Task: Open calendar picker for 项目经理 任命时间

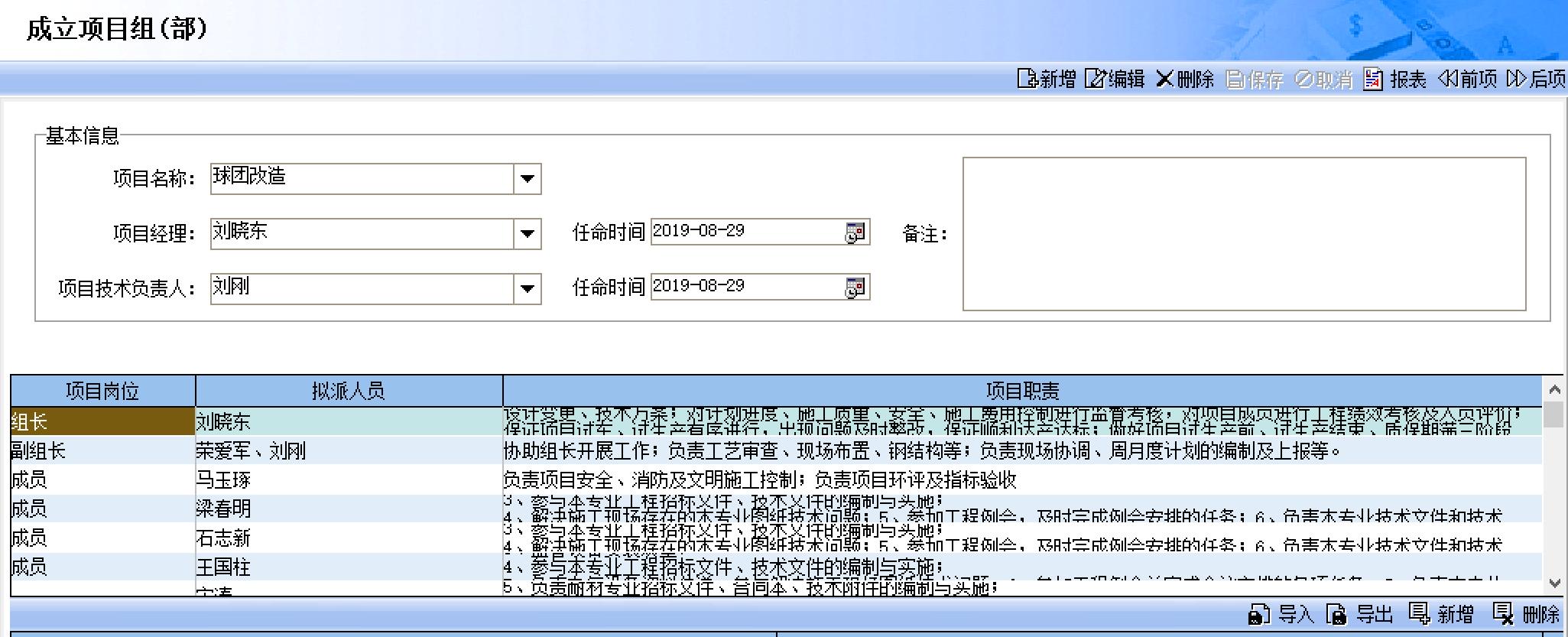Action: [855, 232]
